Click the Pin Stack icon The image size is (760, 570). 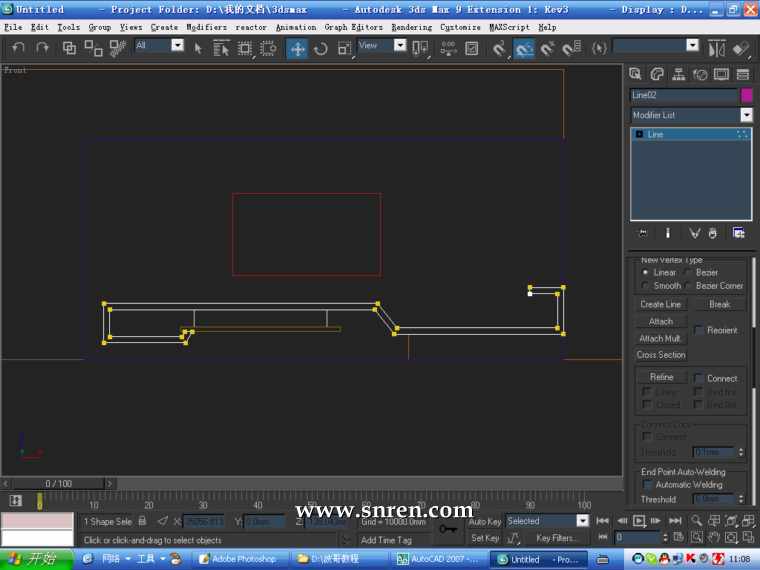coord(643,233)
